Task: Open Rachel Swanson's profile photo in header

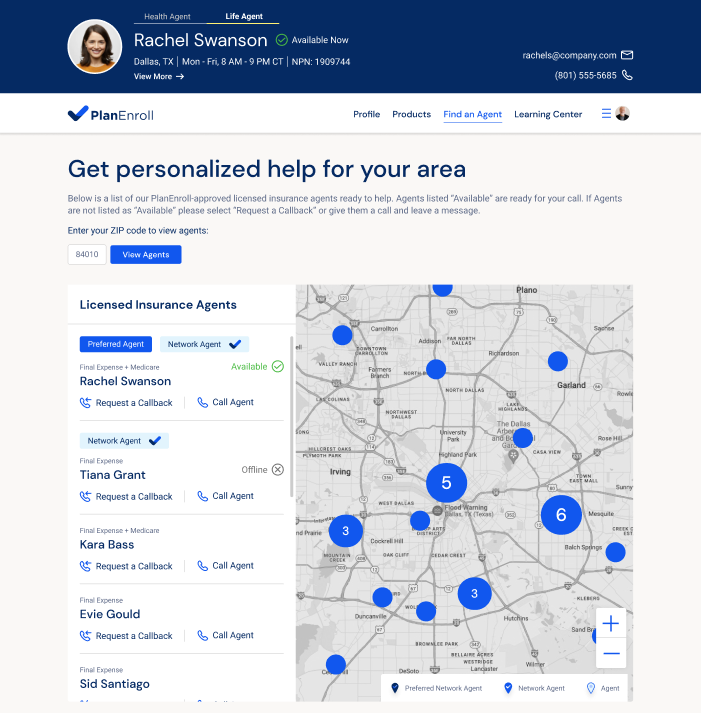Action: [x=95, y=46]
